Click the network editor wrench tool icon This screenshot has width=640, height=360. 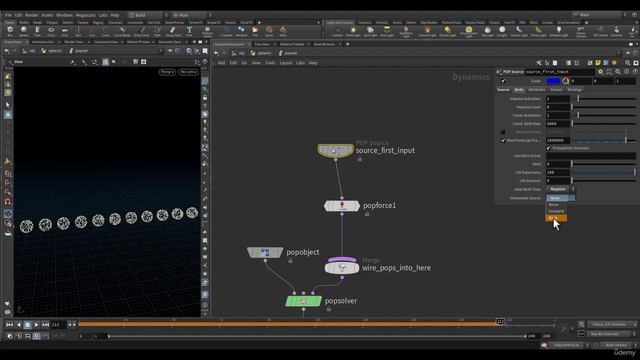click(x=539, y=63)
